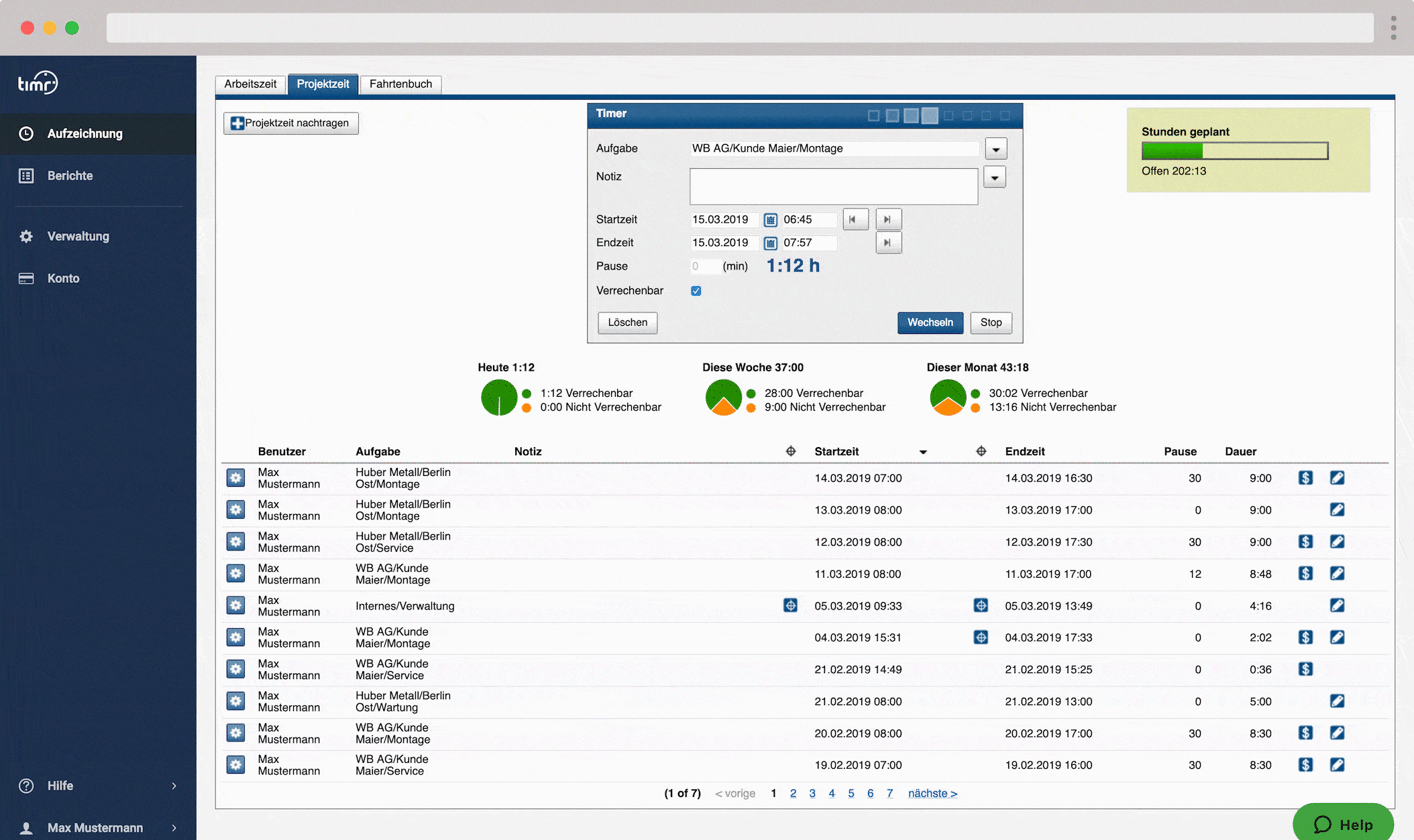
Task: Click billable icon on 14.03.2019 row
Action: (x=1305, y=478)
